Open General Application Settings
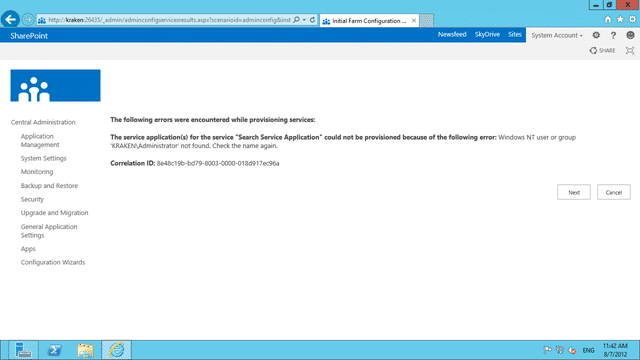640x360 pixels. click(x=49, y=231)
